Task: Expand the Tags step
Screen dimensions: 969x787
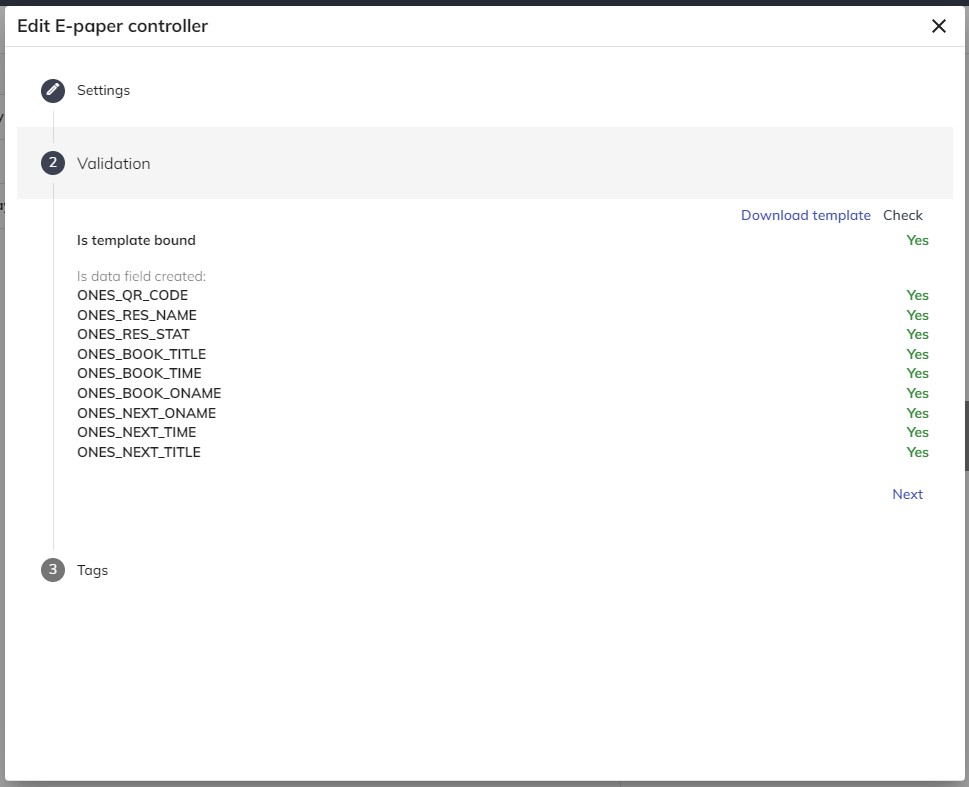Action: pos(92,570)
